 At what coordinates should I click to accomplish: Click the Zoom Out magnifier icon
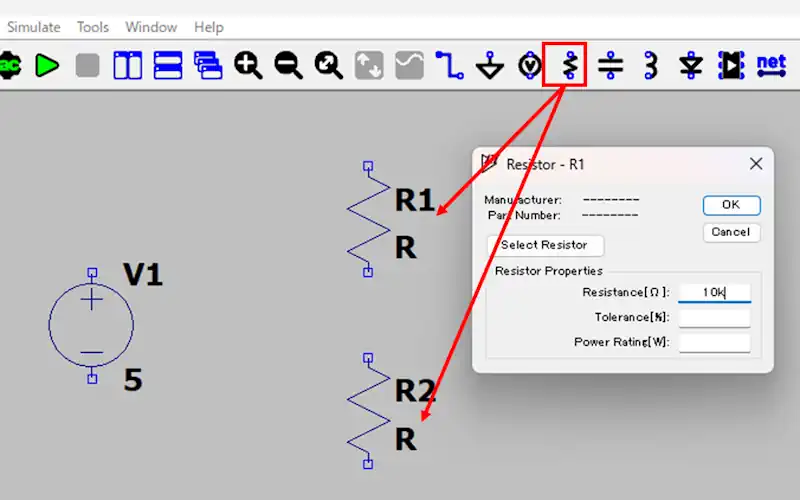[288, 66]
